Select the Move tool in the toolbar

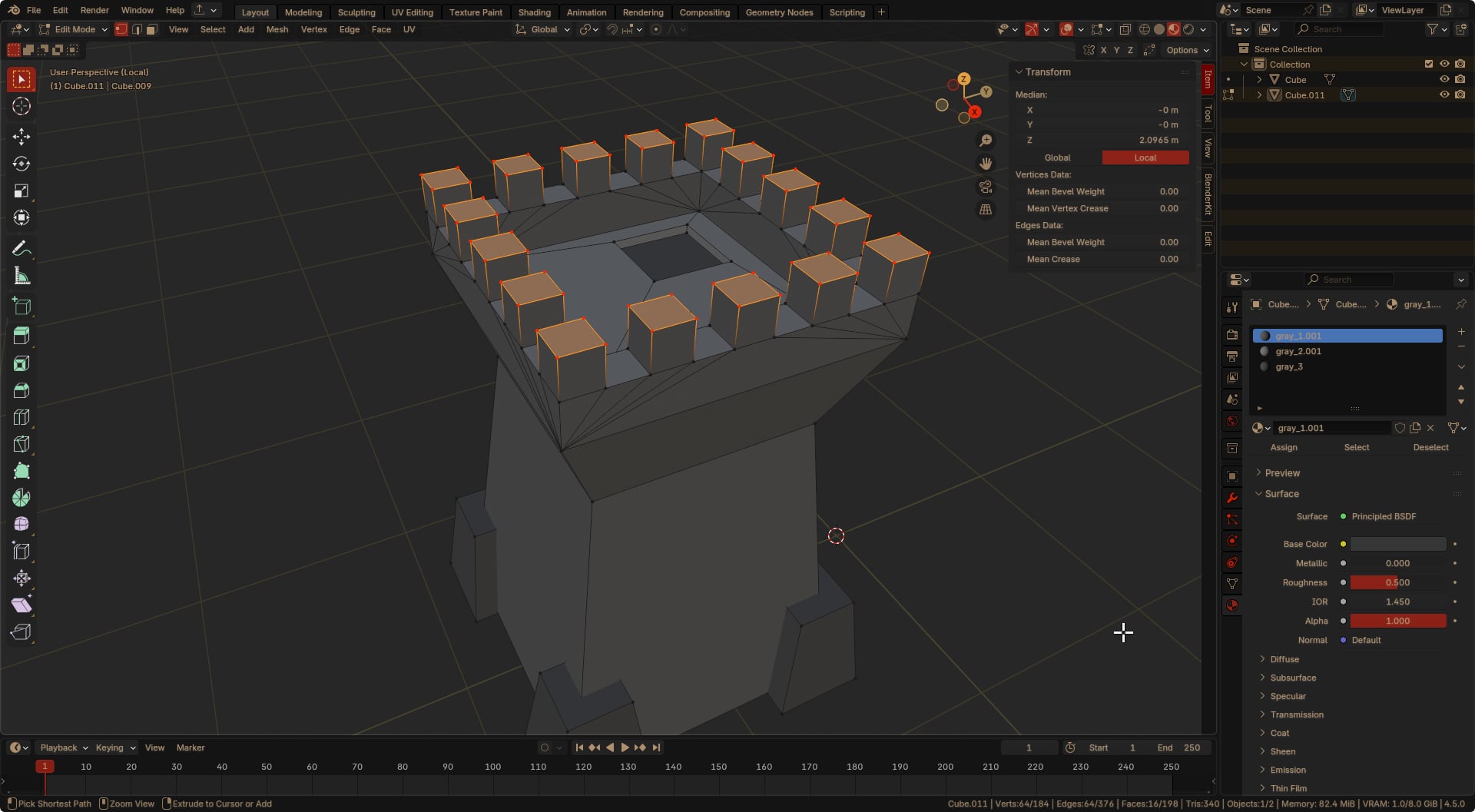[x=22, y=137]
